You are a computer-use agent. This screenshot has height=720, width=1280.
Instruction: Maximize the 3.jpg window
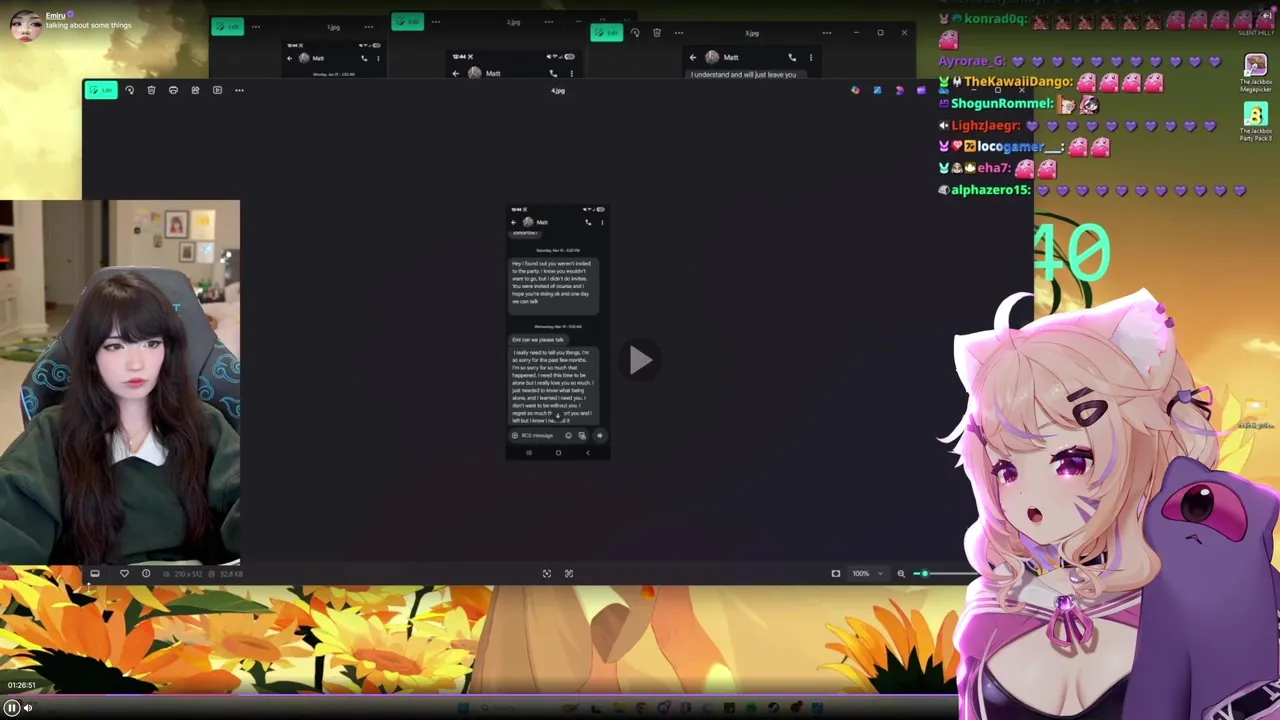[880, 33]
